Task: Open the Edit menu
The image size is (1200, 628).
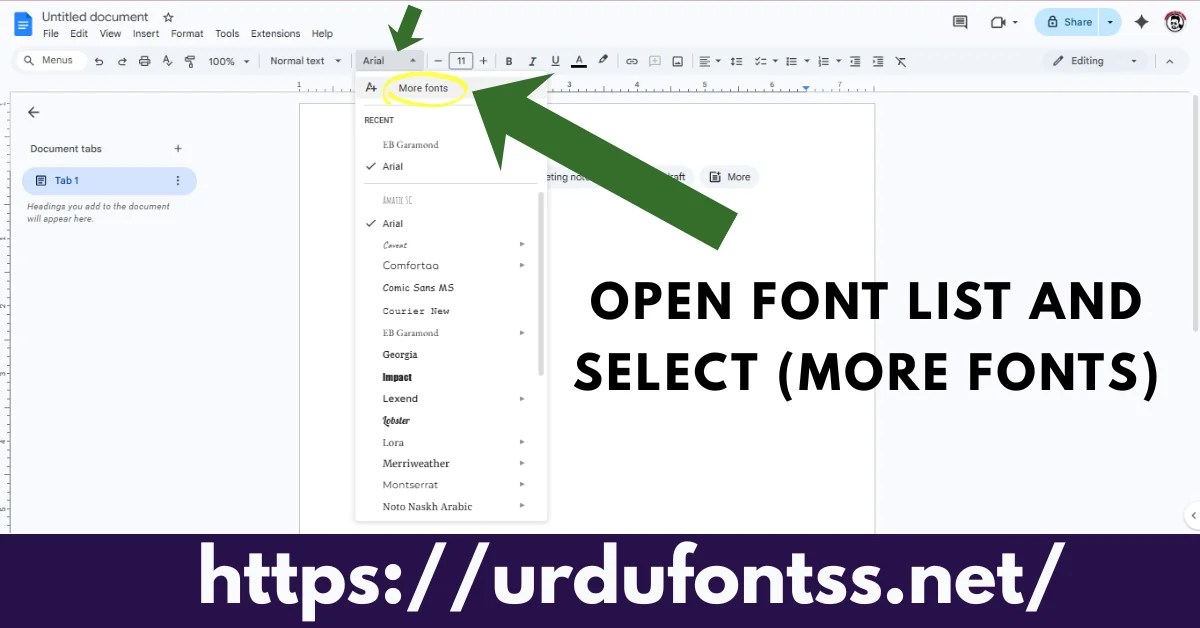Action: pos(79,34)
